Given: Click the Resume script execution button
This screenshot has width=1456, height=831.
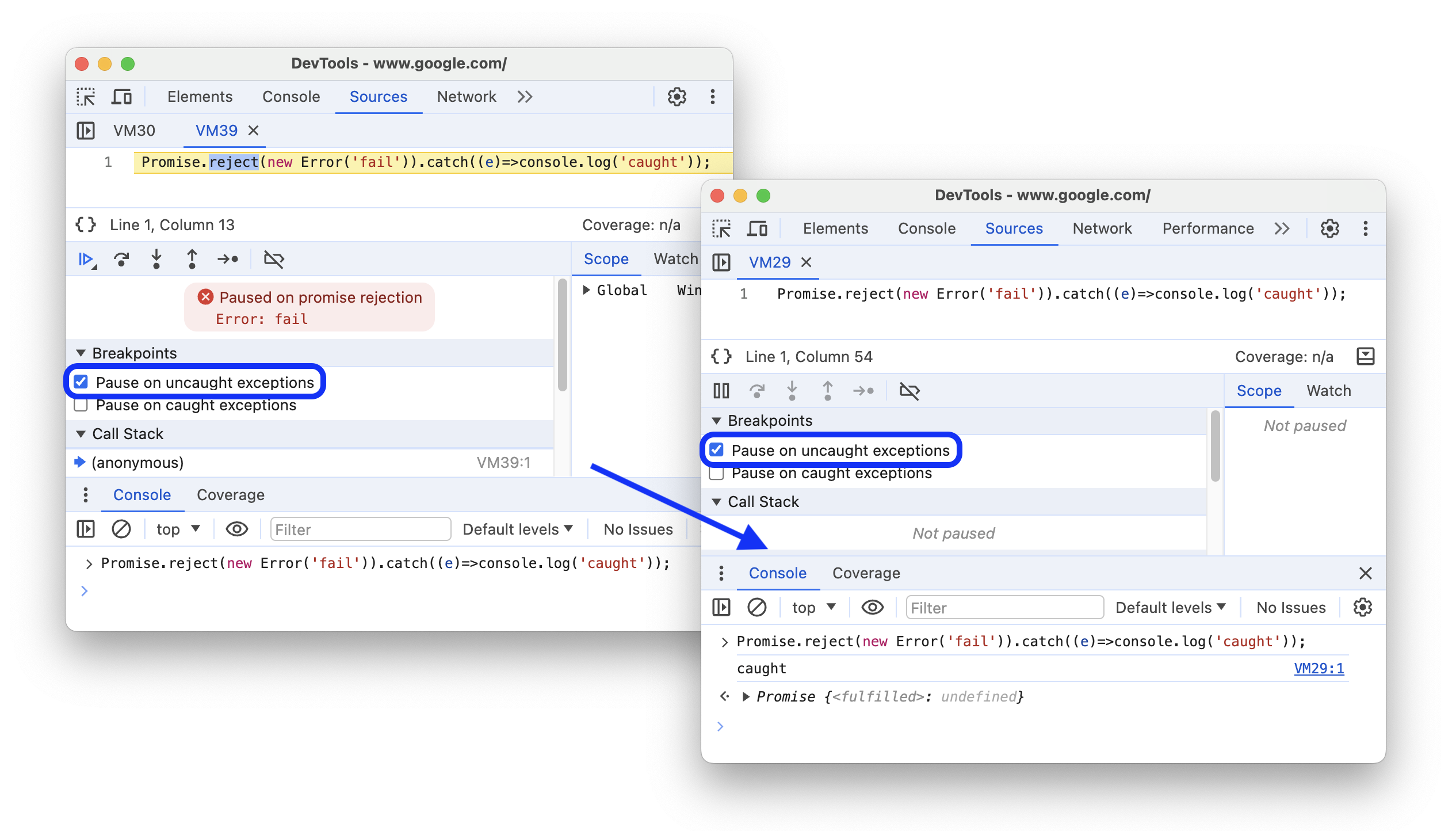Looking at the screenshot, I should coord(87,260).
